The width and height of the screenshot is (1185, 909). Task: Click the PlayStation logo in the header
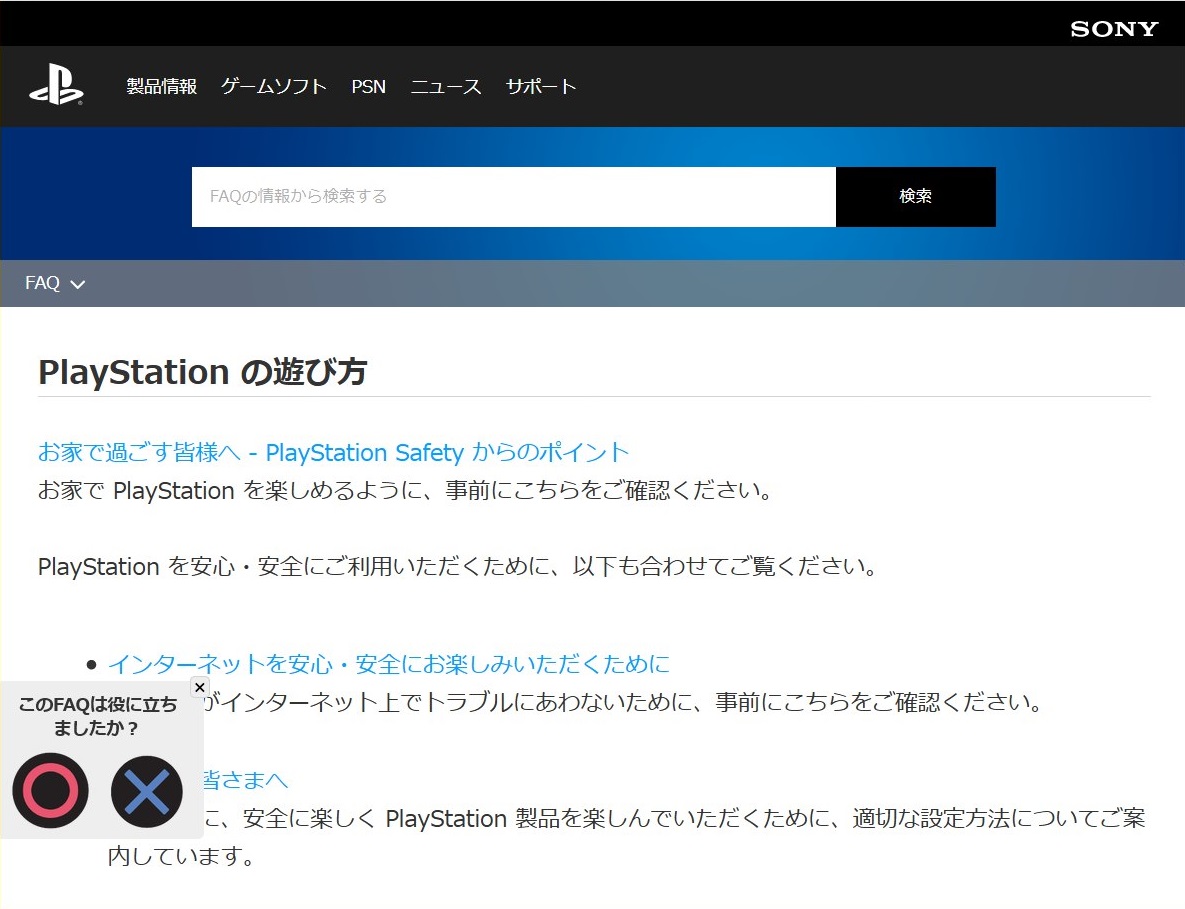[56, 87]
